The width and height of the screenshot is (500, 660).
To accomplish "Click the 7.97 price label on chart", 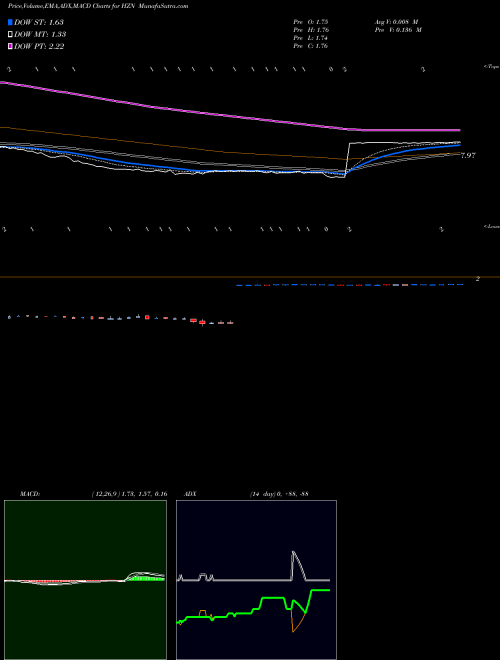I will tap(468, 155).
